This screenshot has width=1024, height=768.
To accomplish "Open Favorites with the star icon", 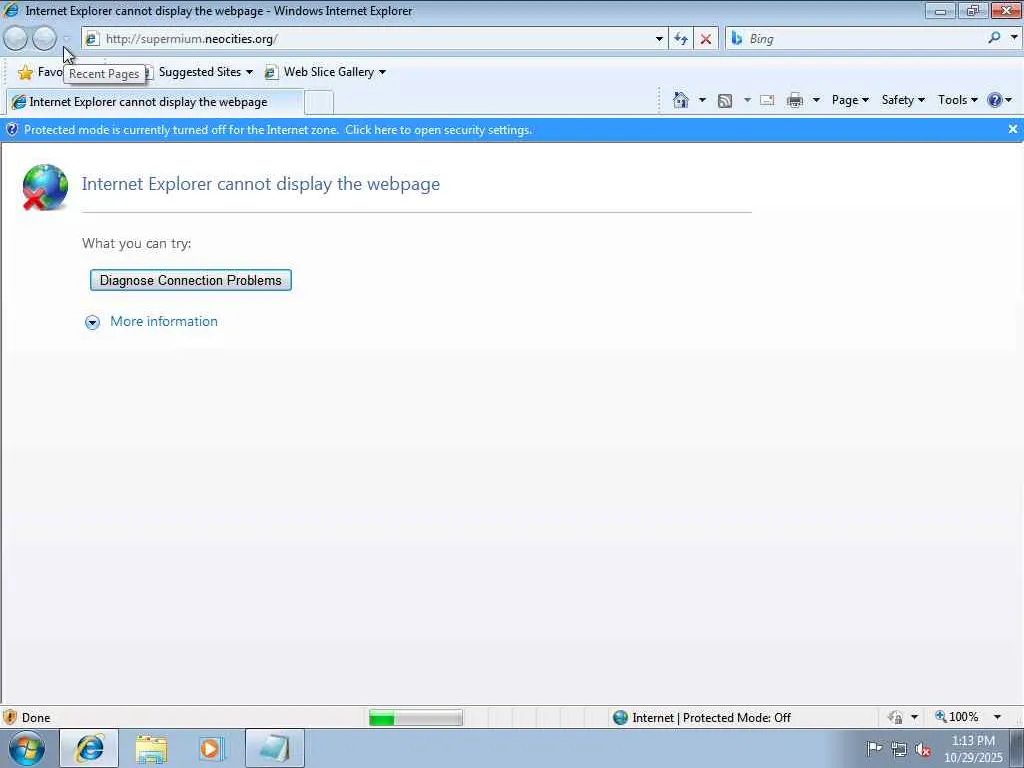I will click(25, 72).
